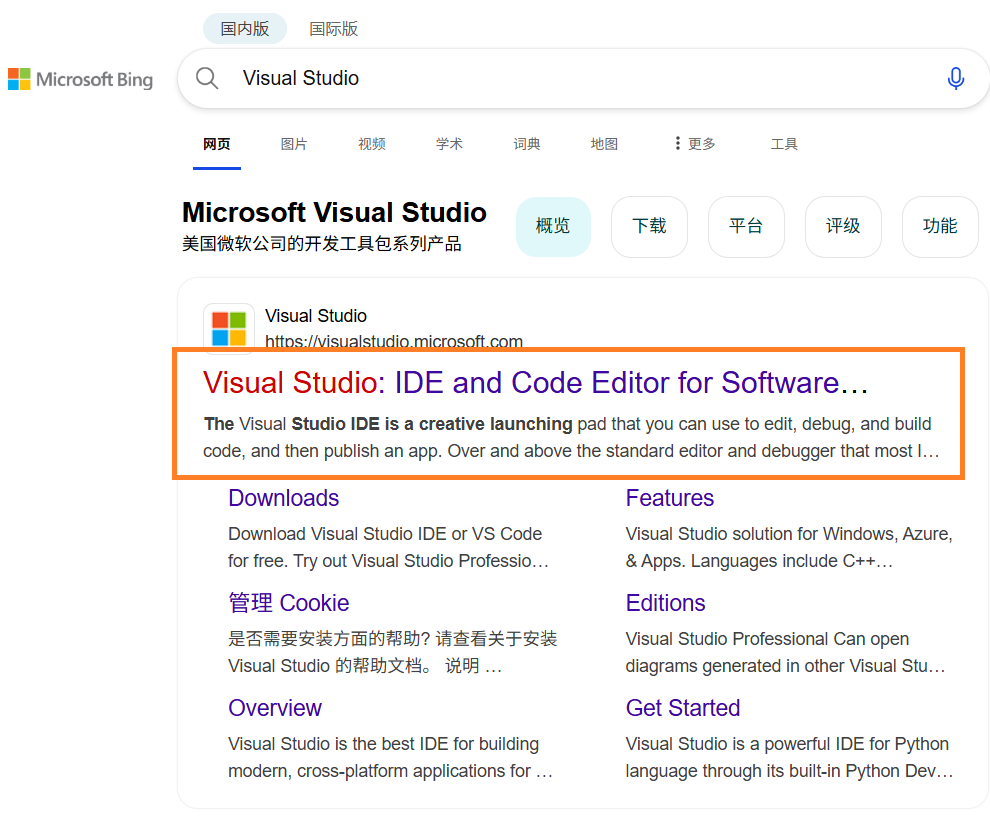Open the Downloads sitelink
The image size is (990, 825).
[283, 498]
